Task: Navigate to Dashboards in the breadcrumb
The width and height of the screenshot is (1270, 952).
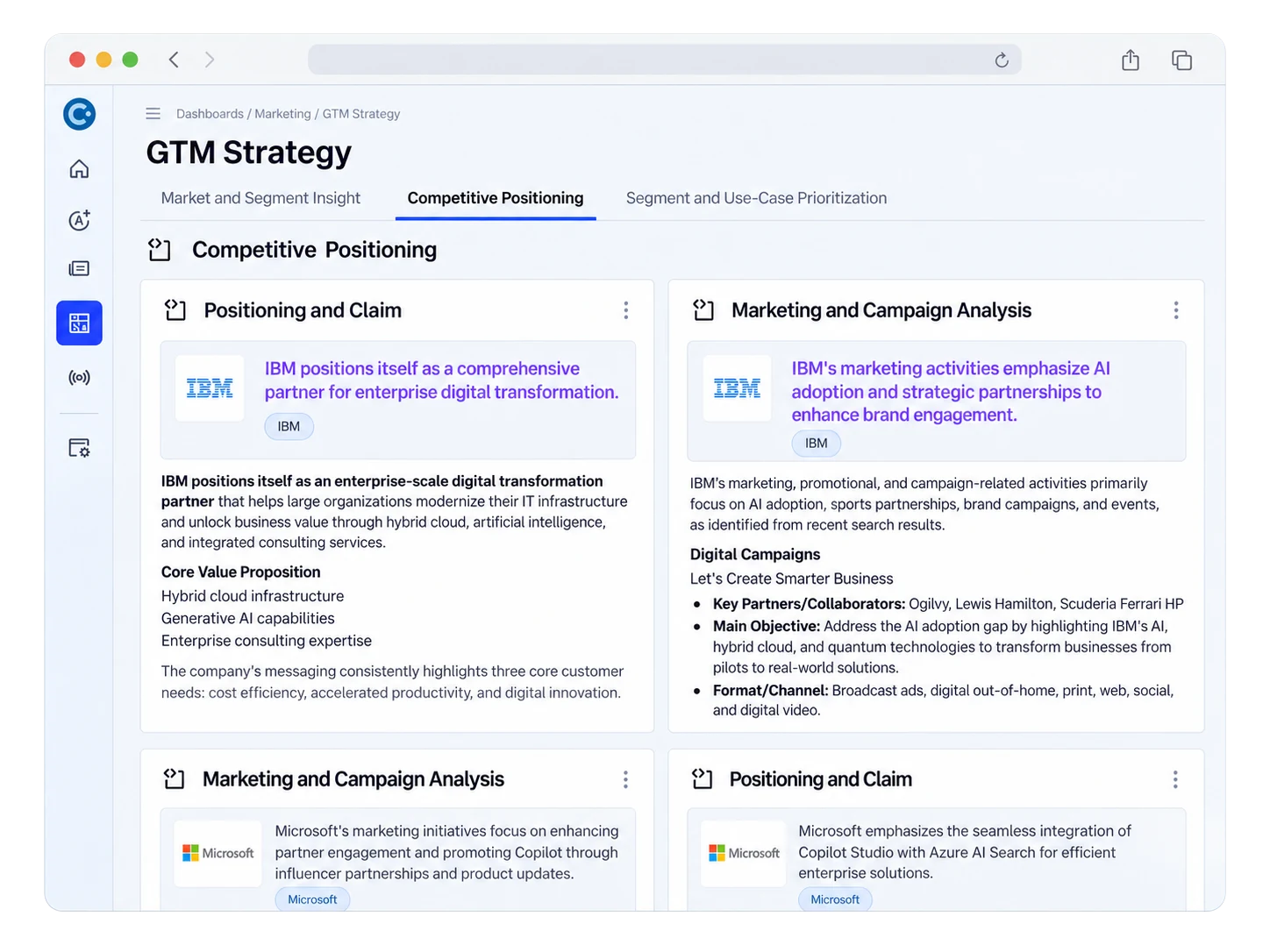Action: point(210,114)
